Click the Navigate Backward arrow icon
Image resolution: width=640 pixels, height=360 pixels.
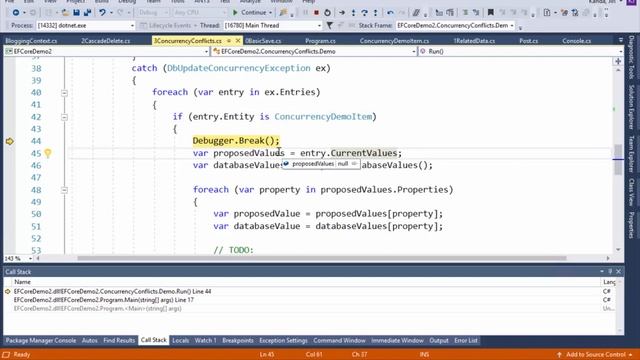16,13
